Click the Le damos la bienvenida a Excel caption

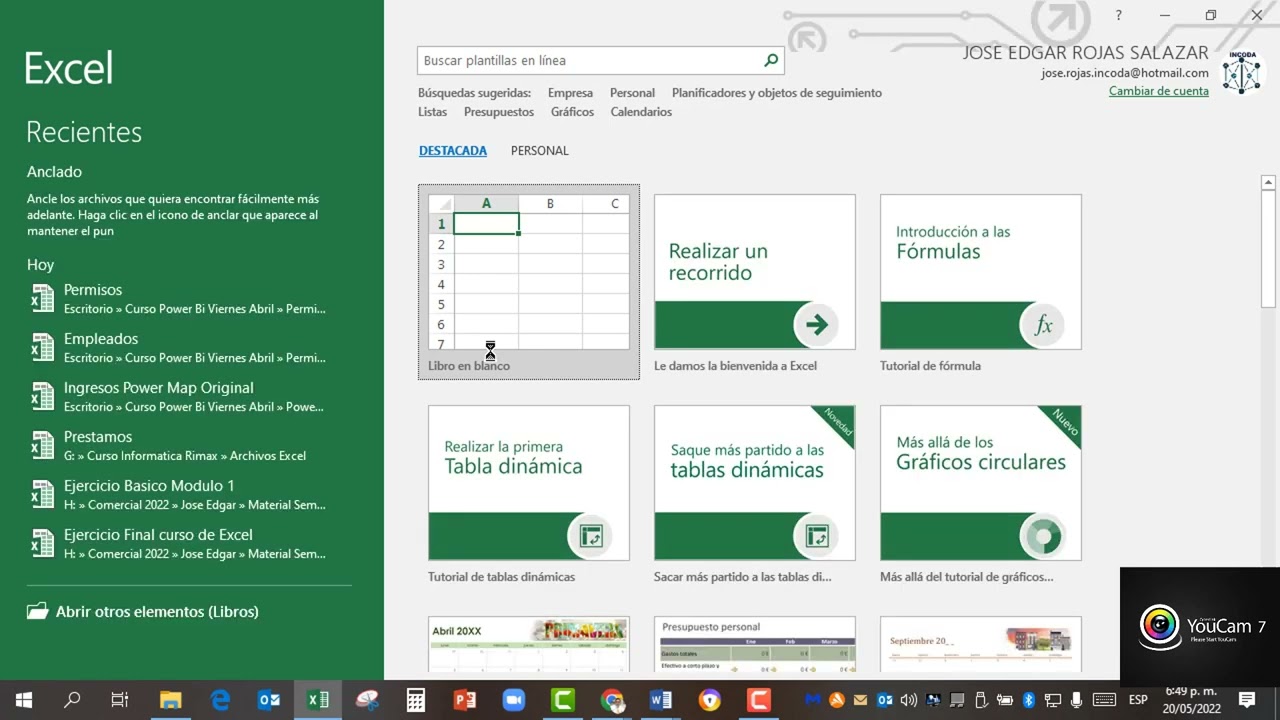pyautogui.click(x=735, y=366)
